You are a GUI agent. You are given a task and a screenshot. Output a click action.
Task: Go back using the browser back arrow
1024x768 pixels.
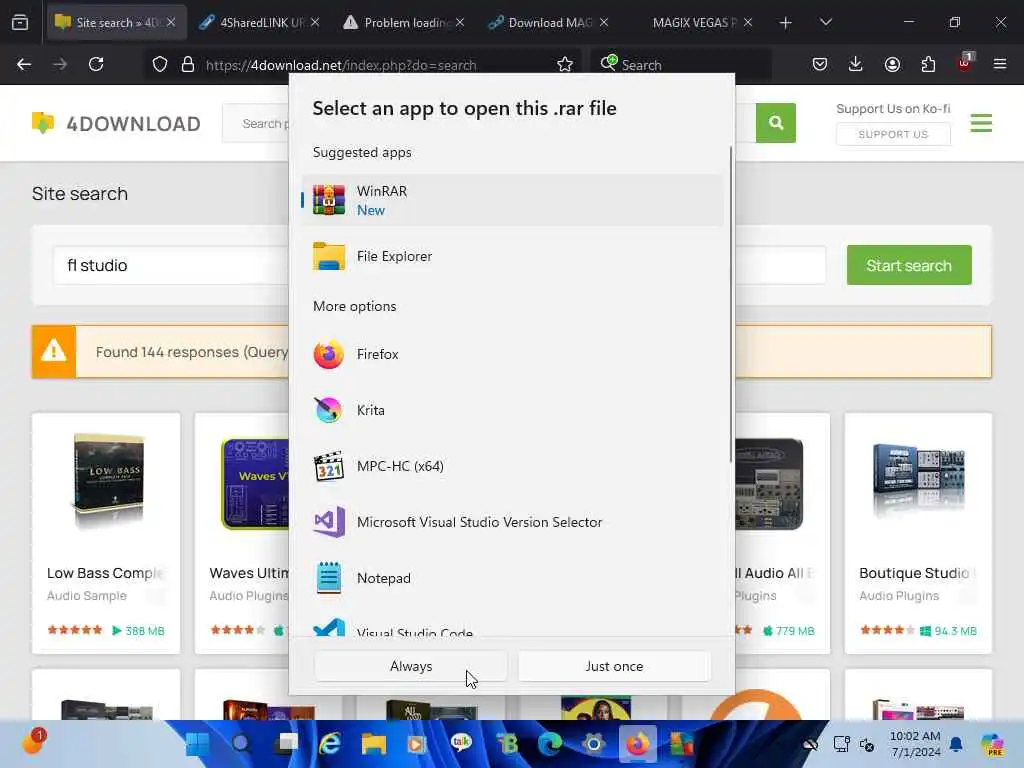pos(24,64)
